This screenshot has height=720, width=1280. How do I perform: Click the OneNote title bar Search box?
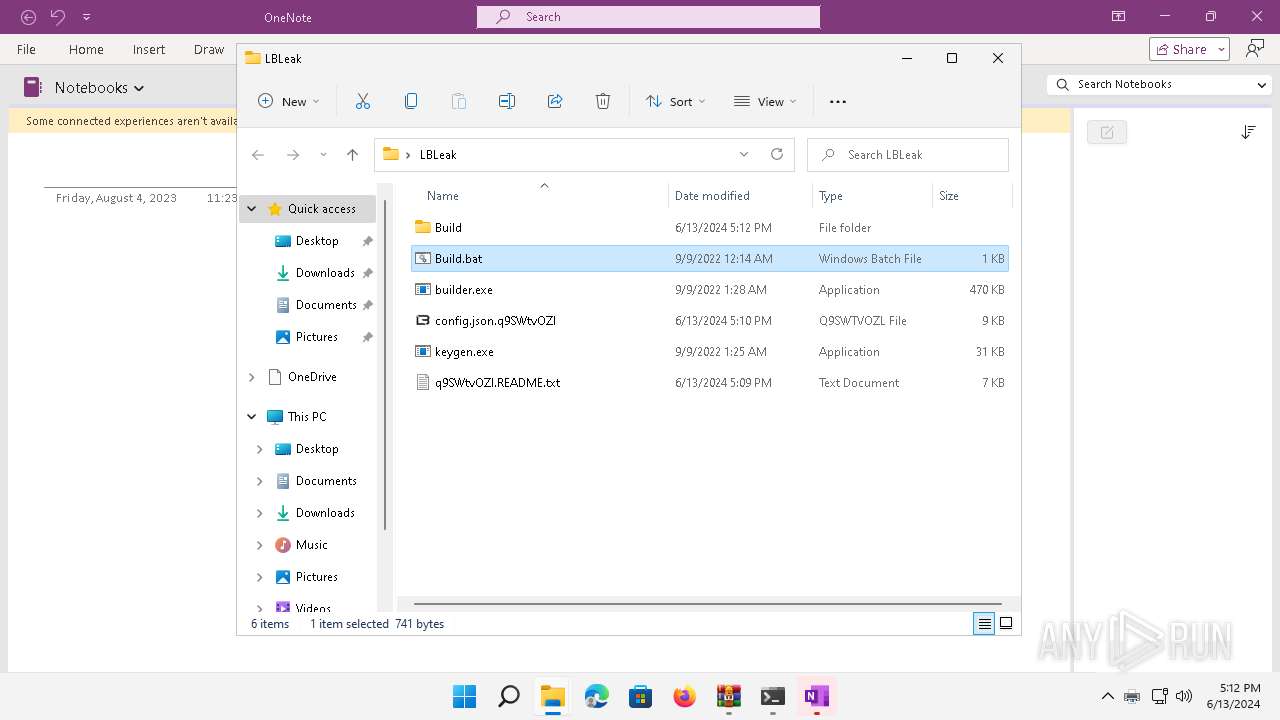point(649,17)
